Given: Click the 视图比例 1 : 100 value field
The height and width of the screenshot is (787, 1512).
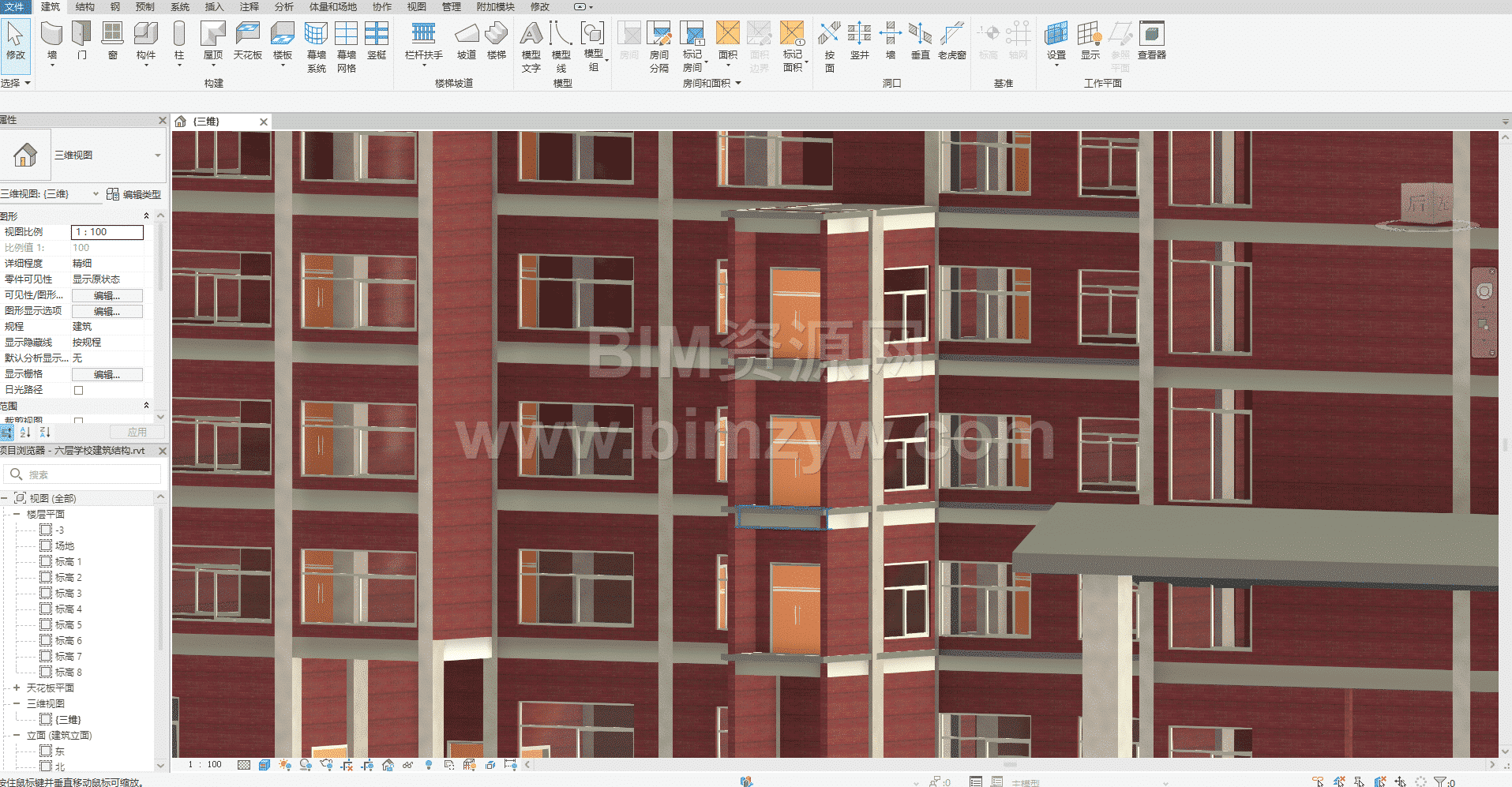Looking at the screenshot, I should (107, 232).
